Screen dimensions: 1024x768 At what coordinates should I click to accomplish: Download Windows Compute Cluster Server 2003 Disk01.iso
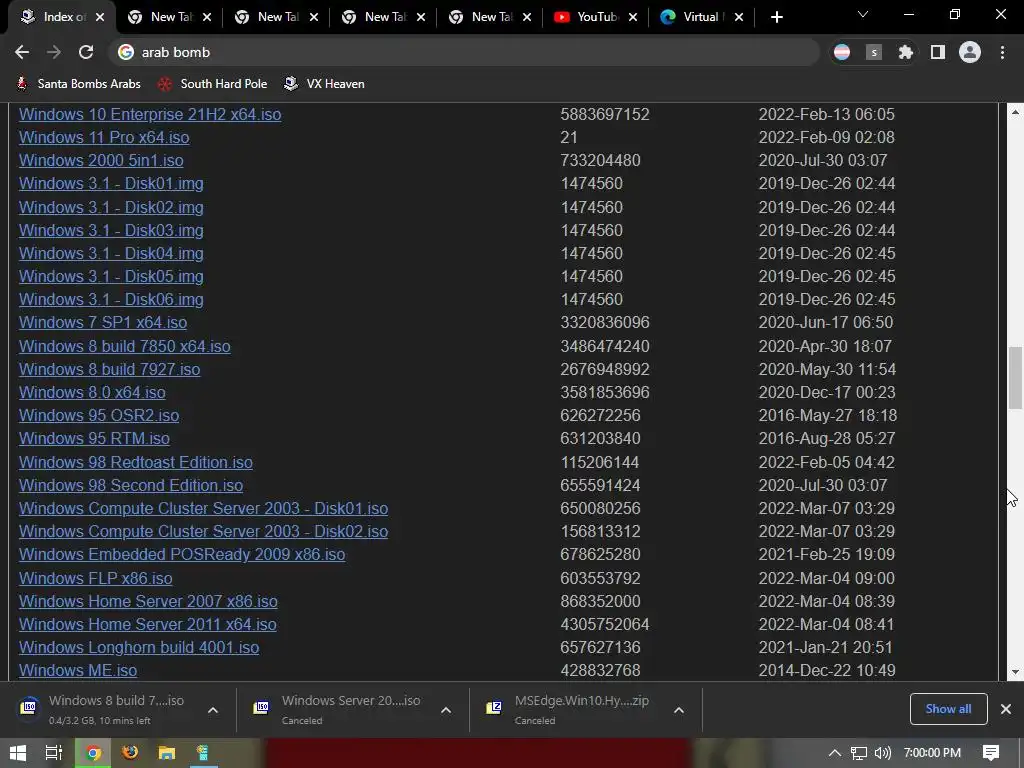tap(203, 508)
